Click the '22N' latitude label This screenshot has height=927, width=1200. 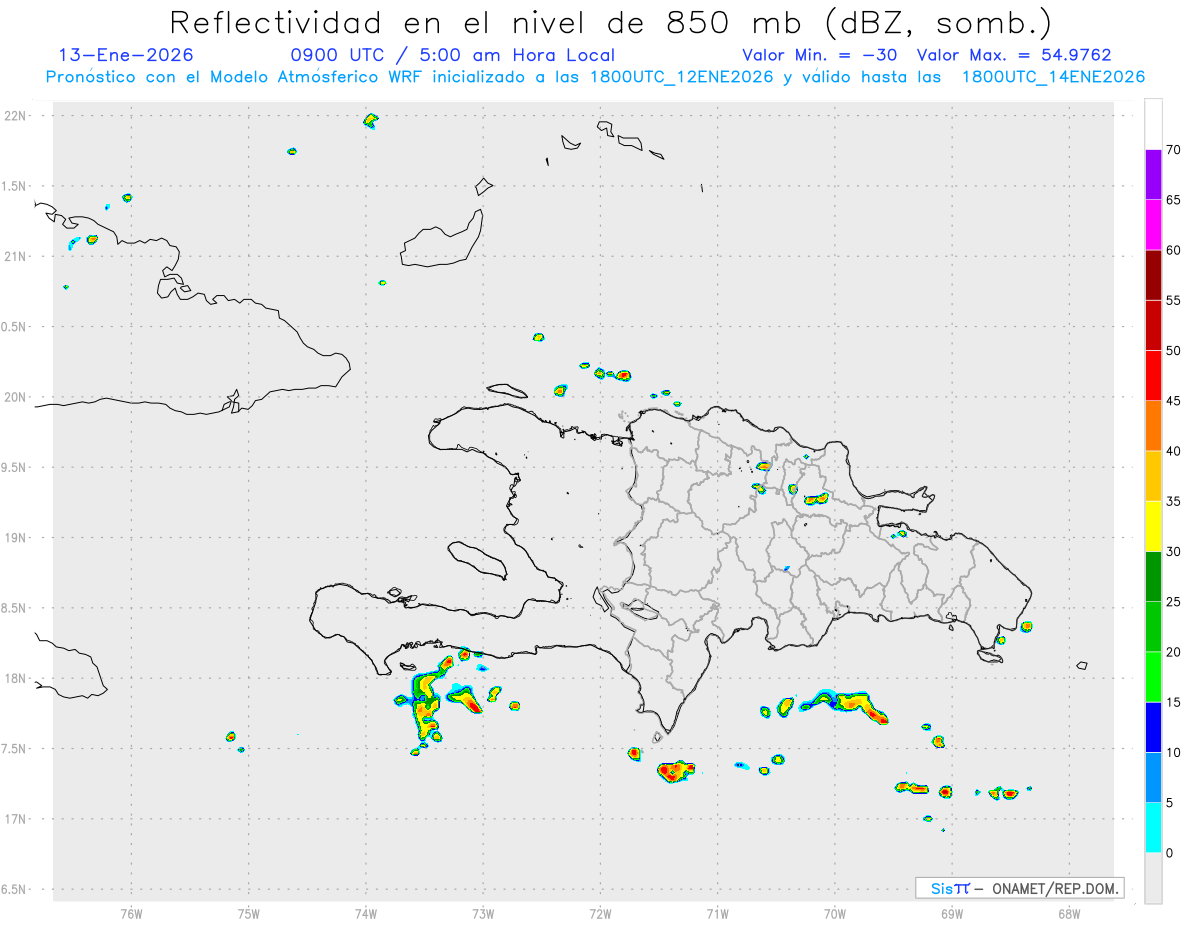(16, 116)
